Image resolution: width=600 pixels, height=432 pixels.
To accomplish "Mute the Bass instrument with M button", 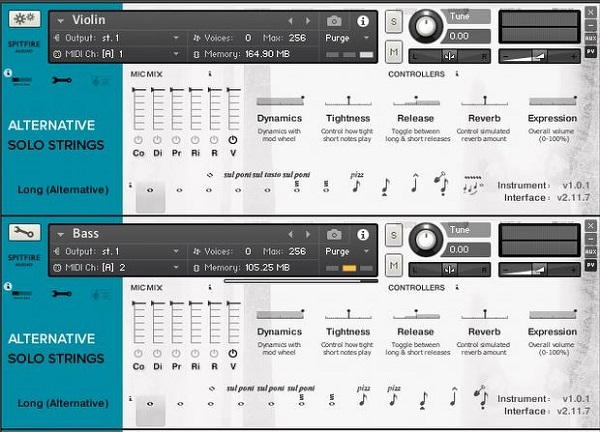I will (393, 266).
